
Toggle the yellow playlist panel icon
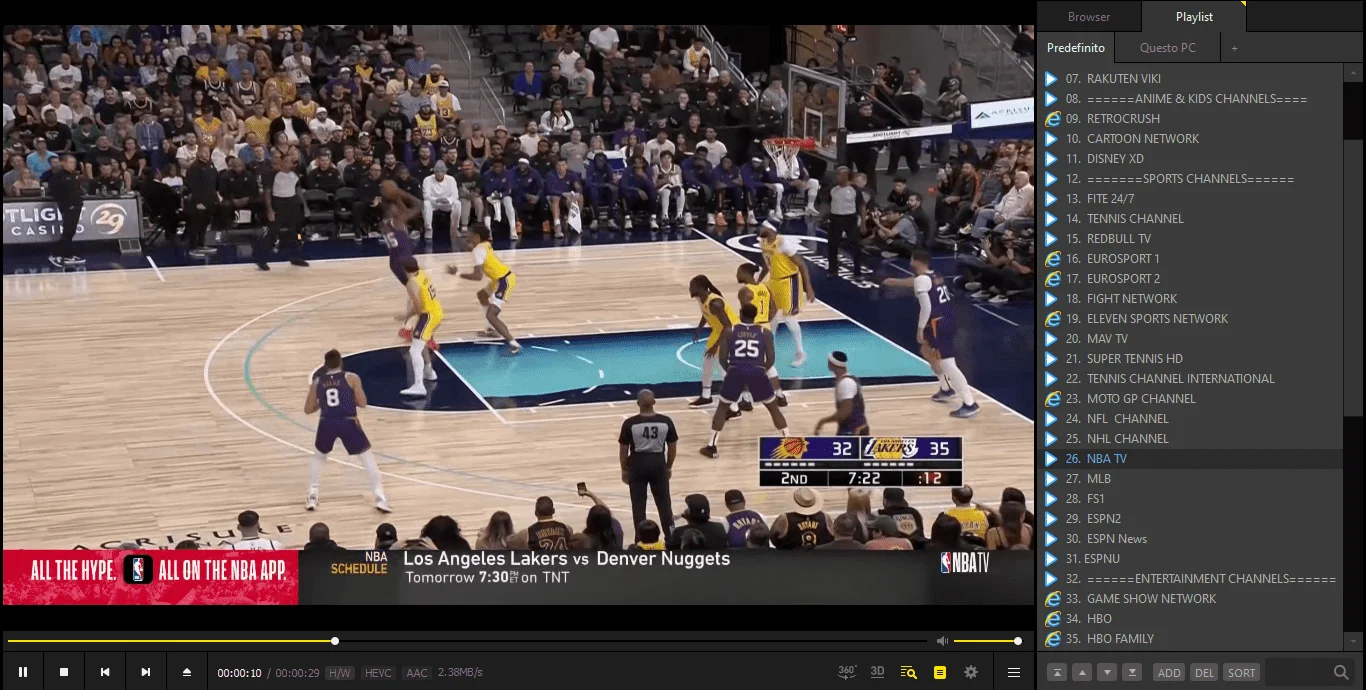point(939,672)
